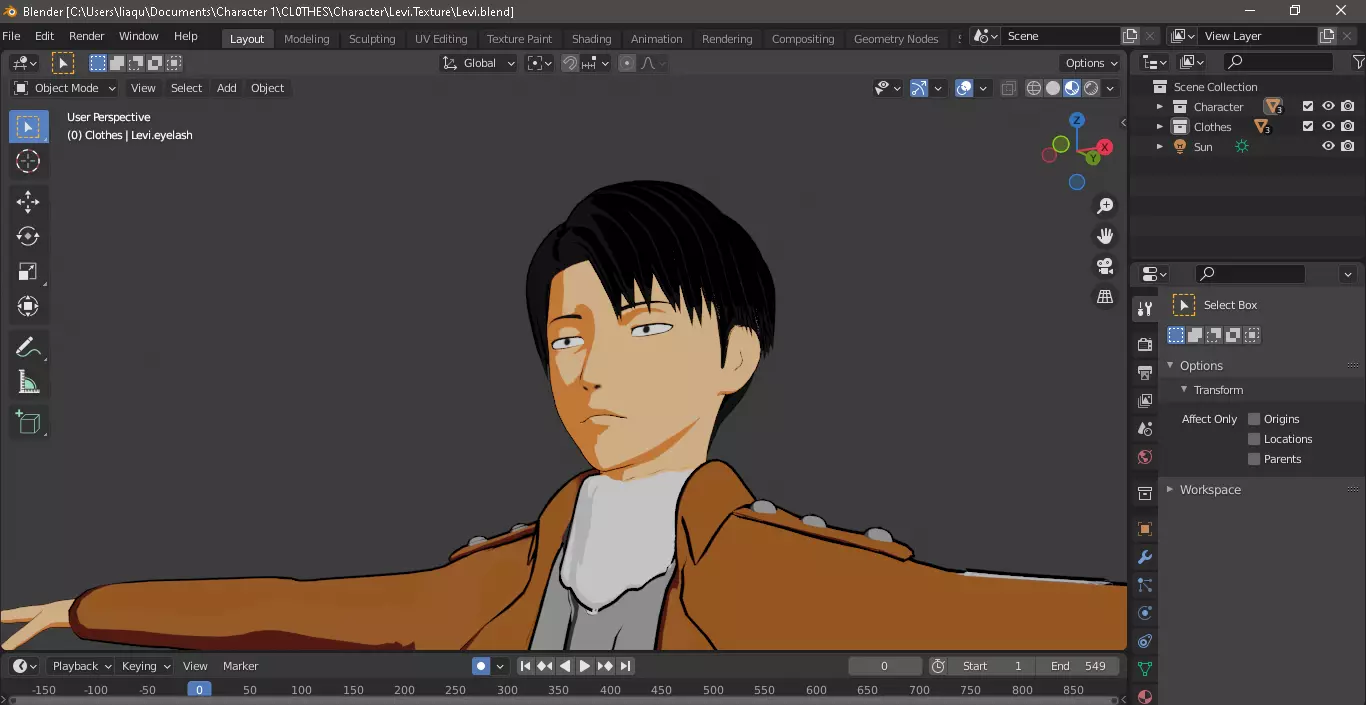
Task: Select the Add Cube tool
Action: click(x=28, y=423)
